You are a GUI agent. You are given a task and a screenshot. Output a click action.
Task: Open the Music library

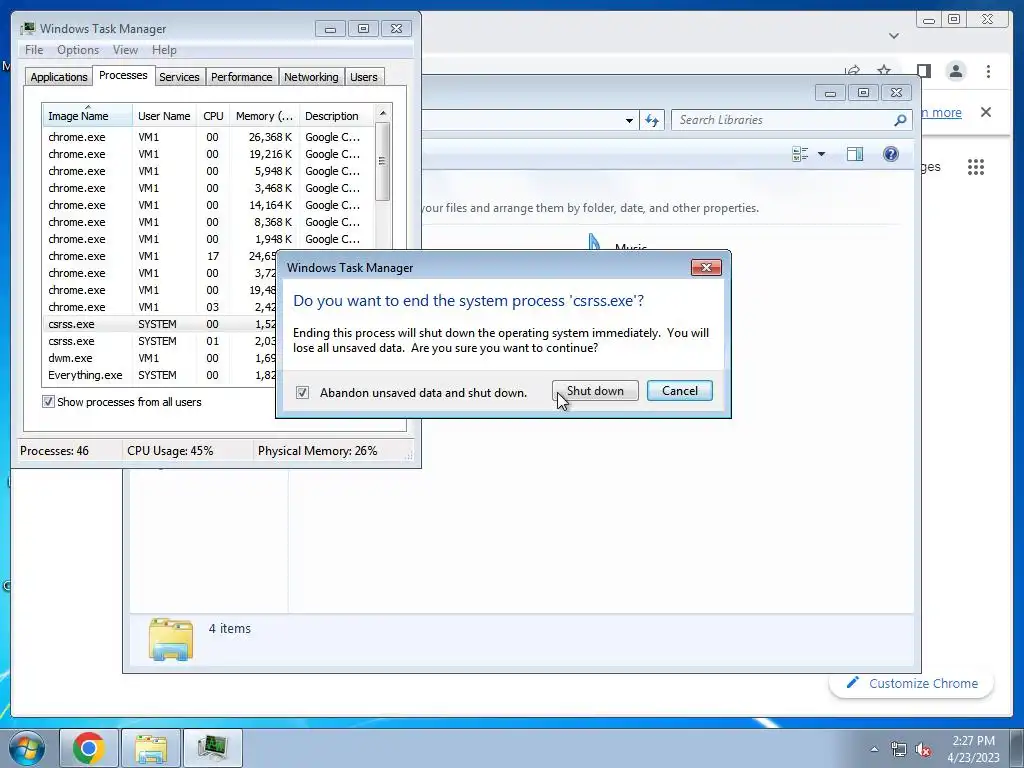tap(617, 243)
